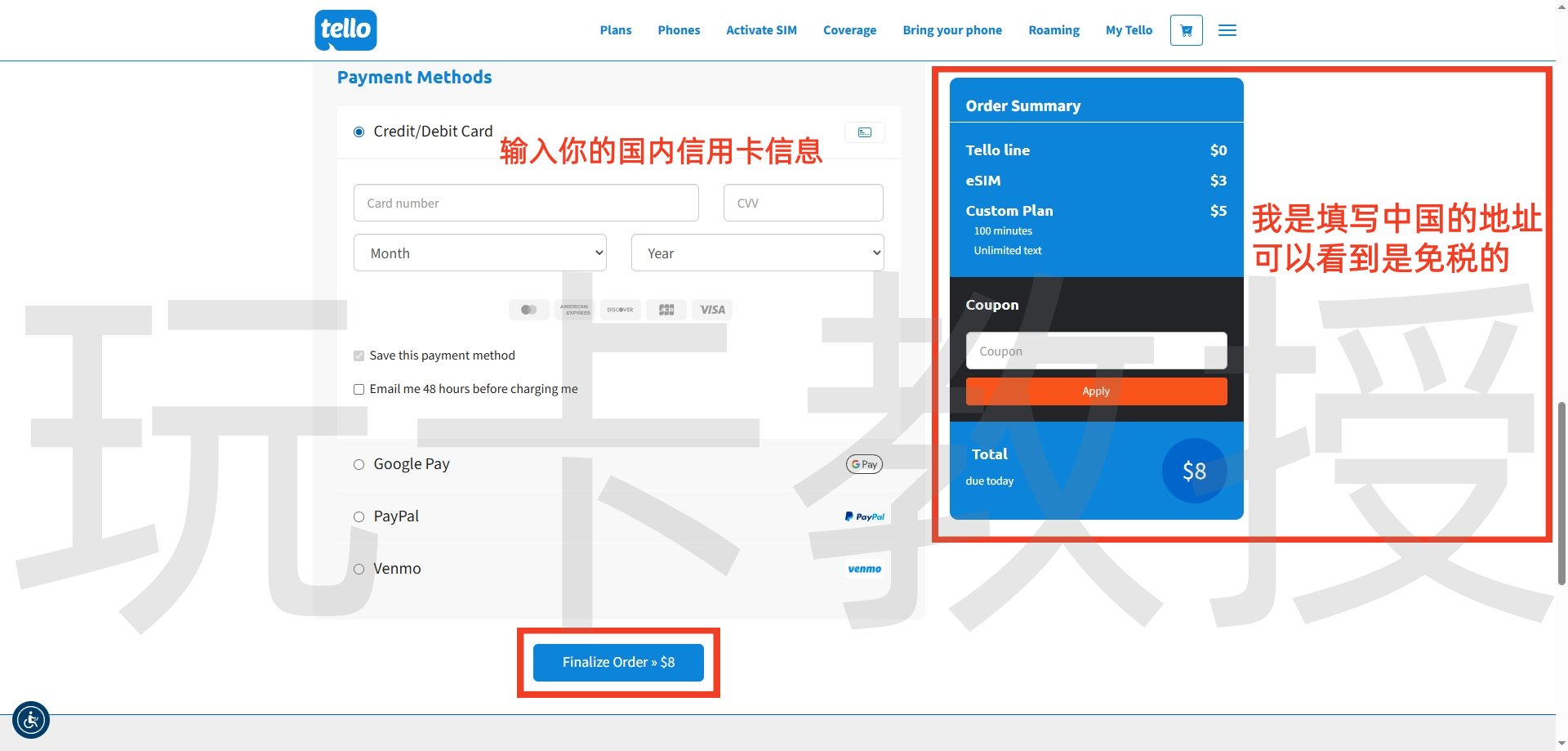
Task: Click the accessibility widget icon
Action: (31, 720)
